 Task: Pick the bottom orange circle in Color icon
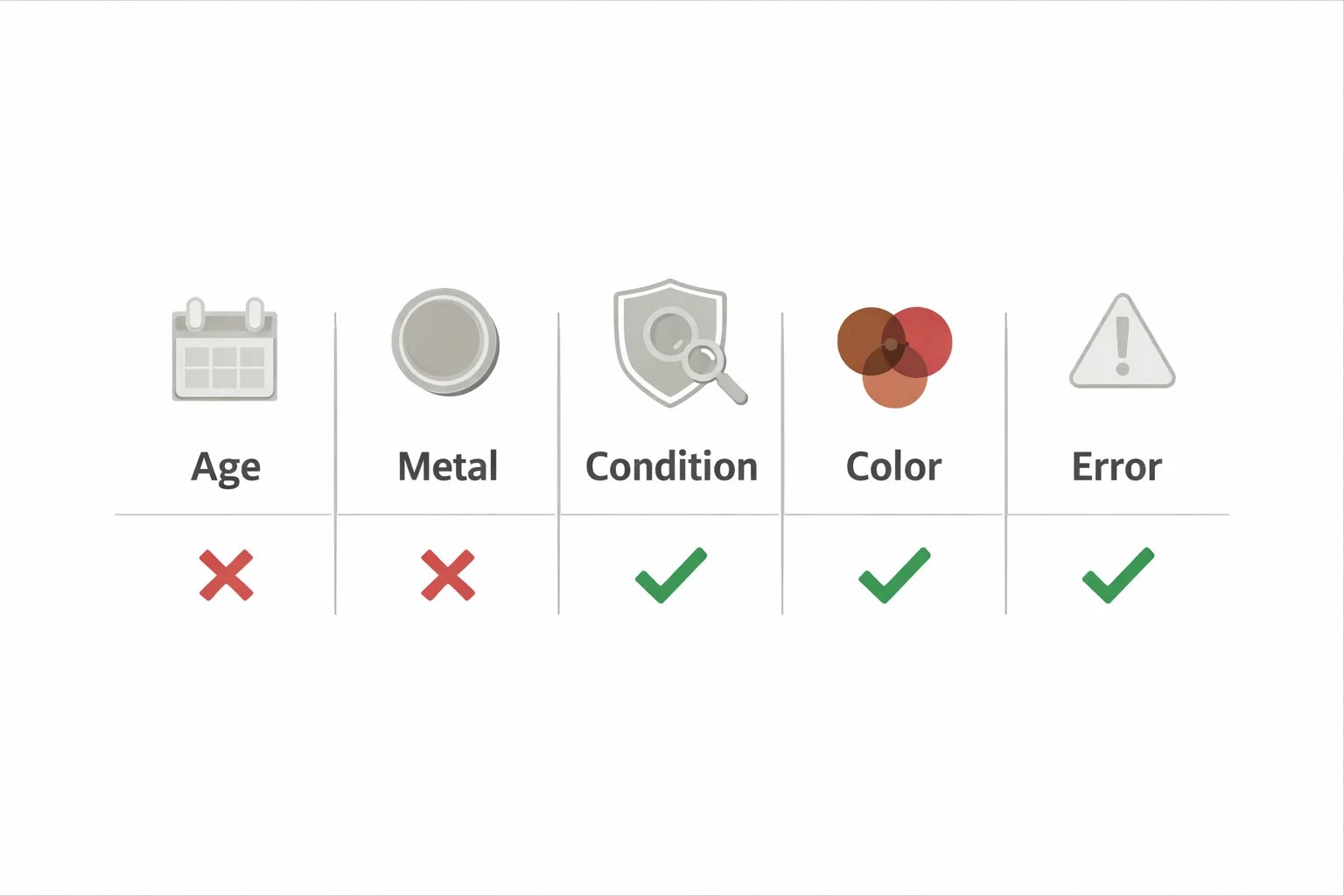pos(895,385)
